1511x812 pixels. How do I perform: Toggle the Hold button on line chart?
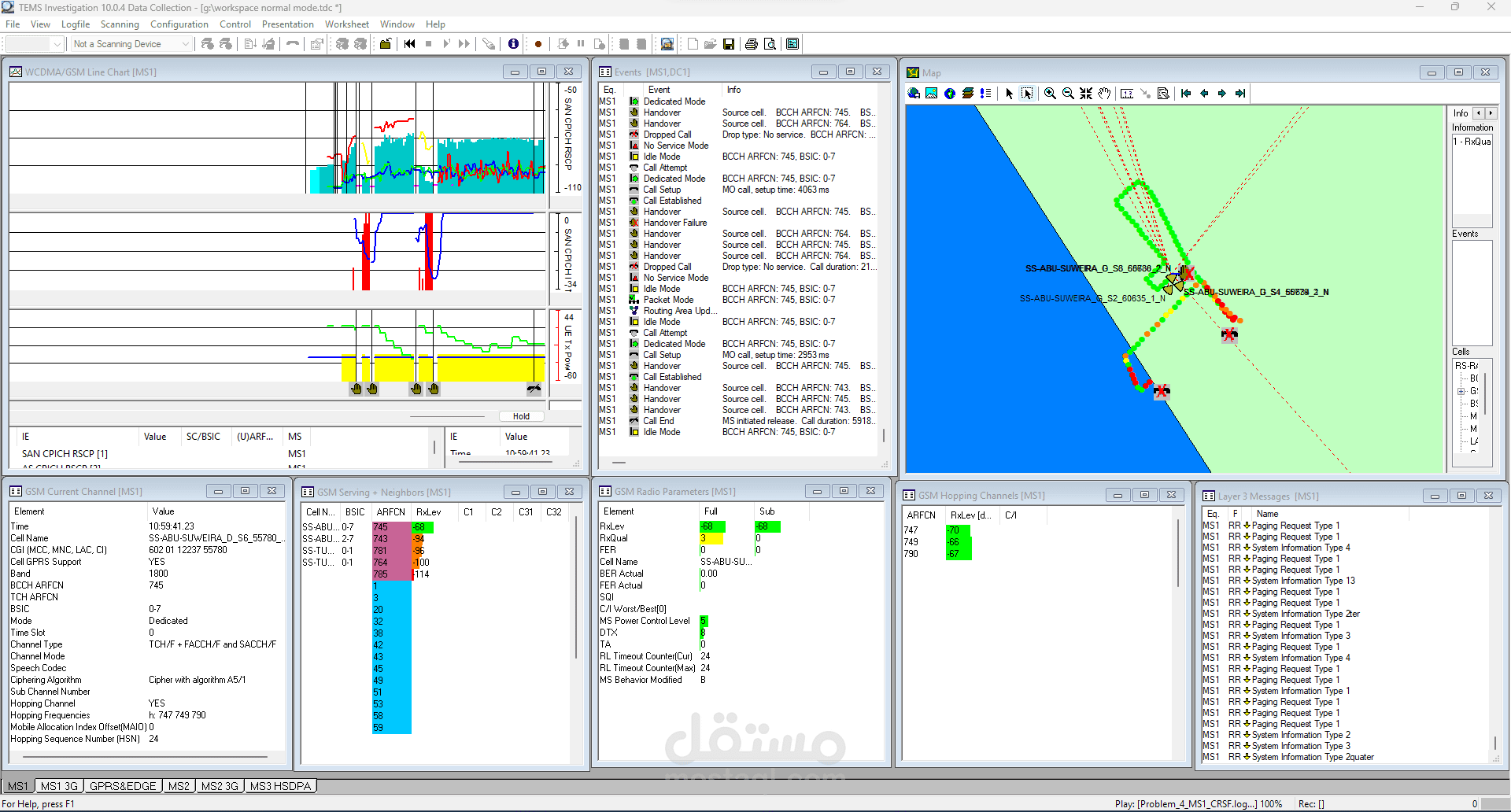point(521,416)
